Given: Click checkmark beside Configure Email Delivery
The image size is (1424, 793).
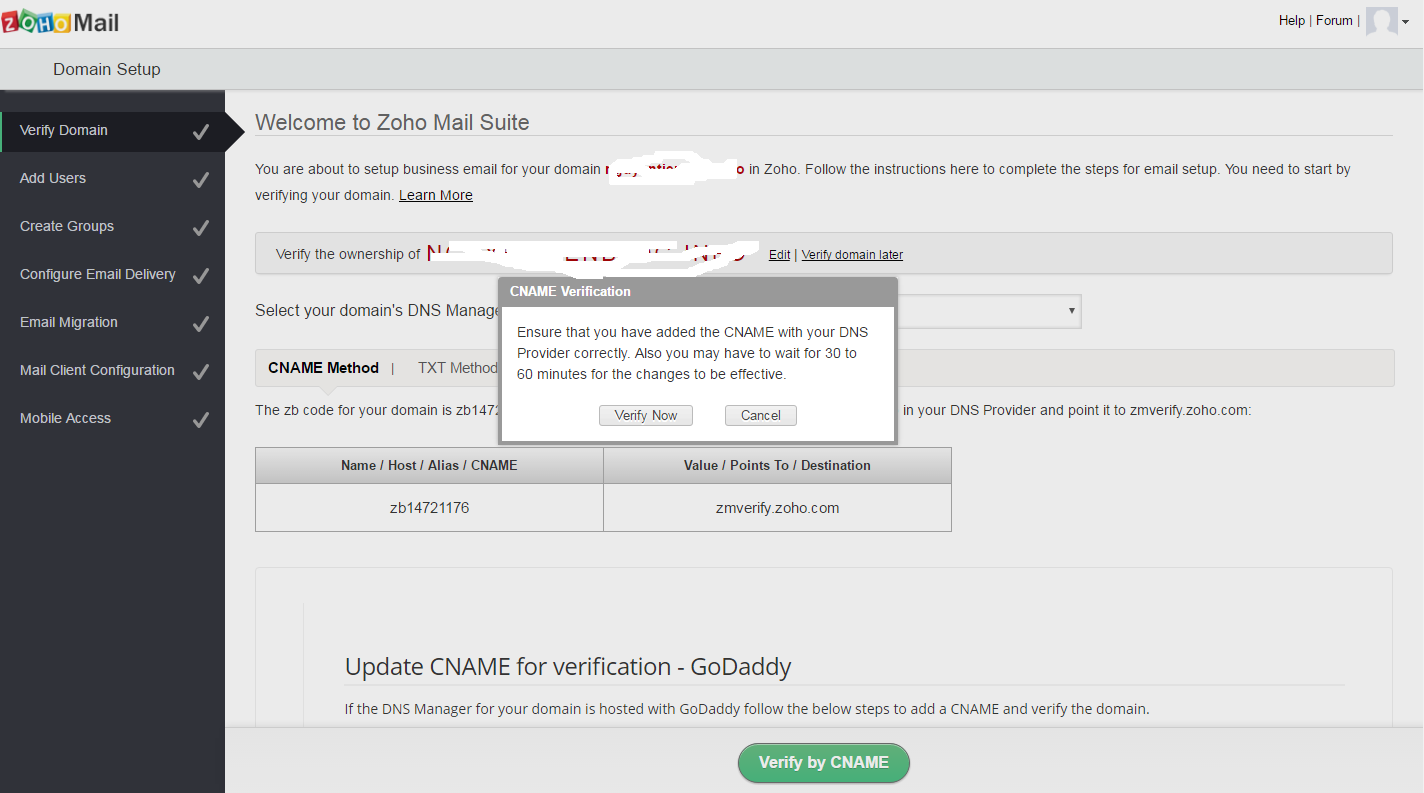Looking at the screenshot, I should (x=201, y=275).
